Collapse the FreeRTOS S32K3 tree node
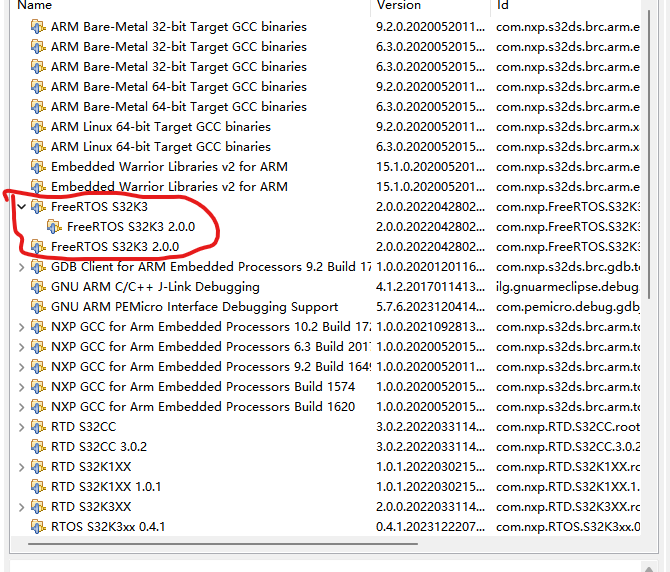The image size is (670, 572). pos(21,207)
